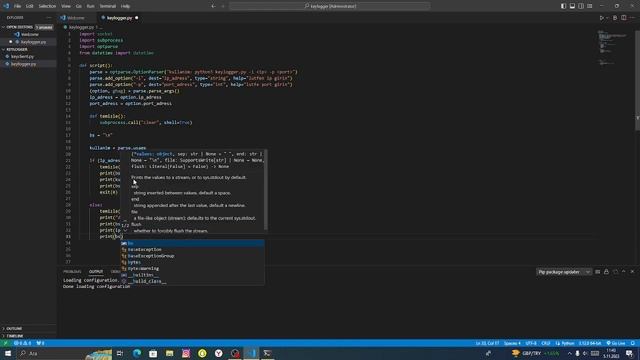Click the clear output list icon
640x360 pixels.
pos(598,272)
